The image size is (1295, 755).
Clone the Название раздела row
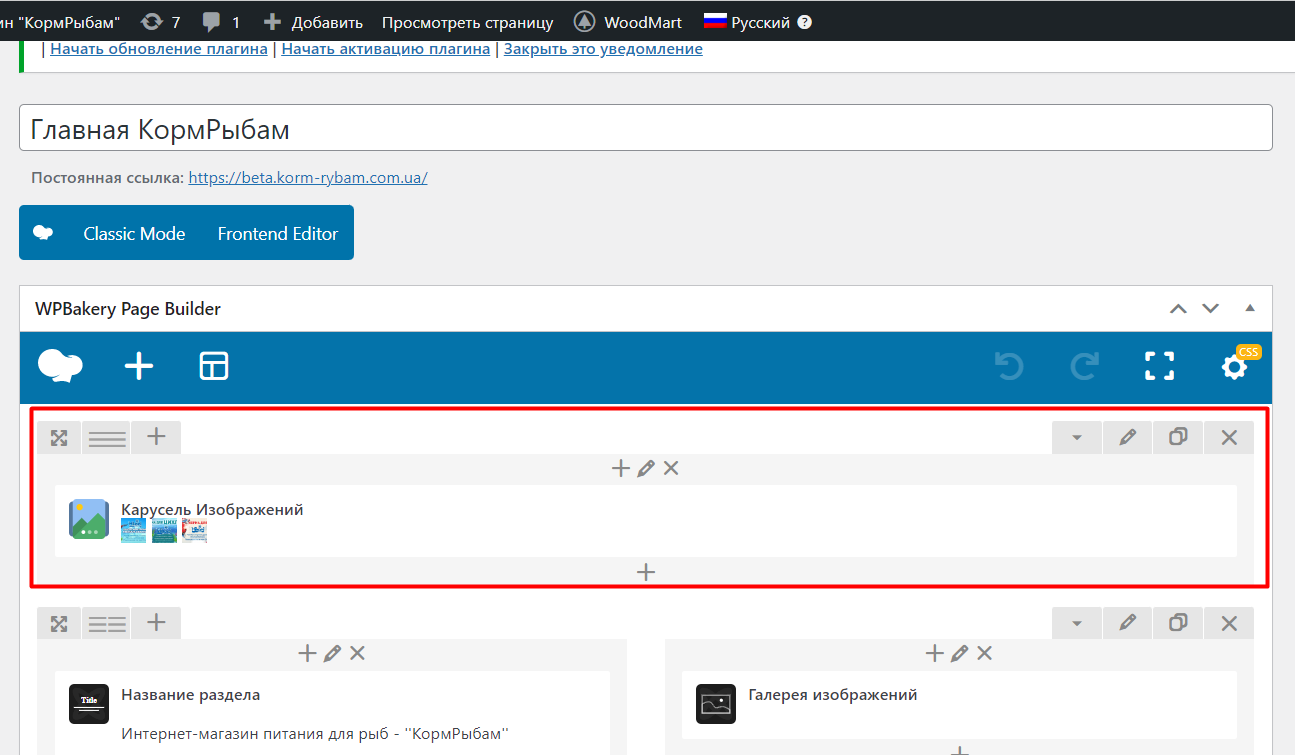click(x=1178, y=624)
